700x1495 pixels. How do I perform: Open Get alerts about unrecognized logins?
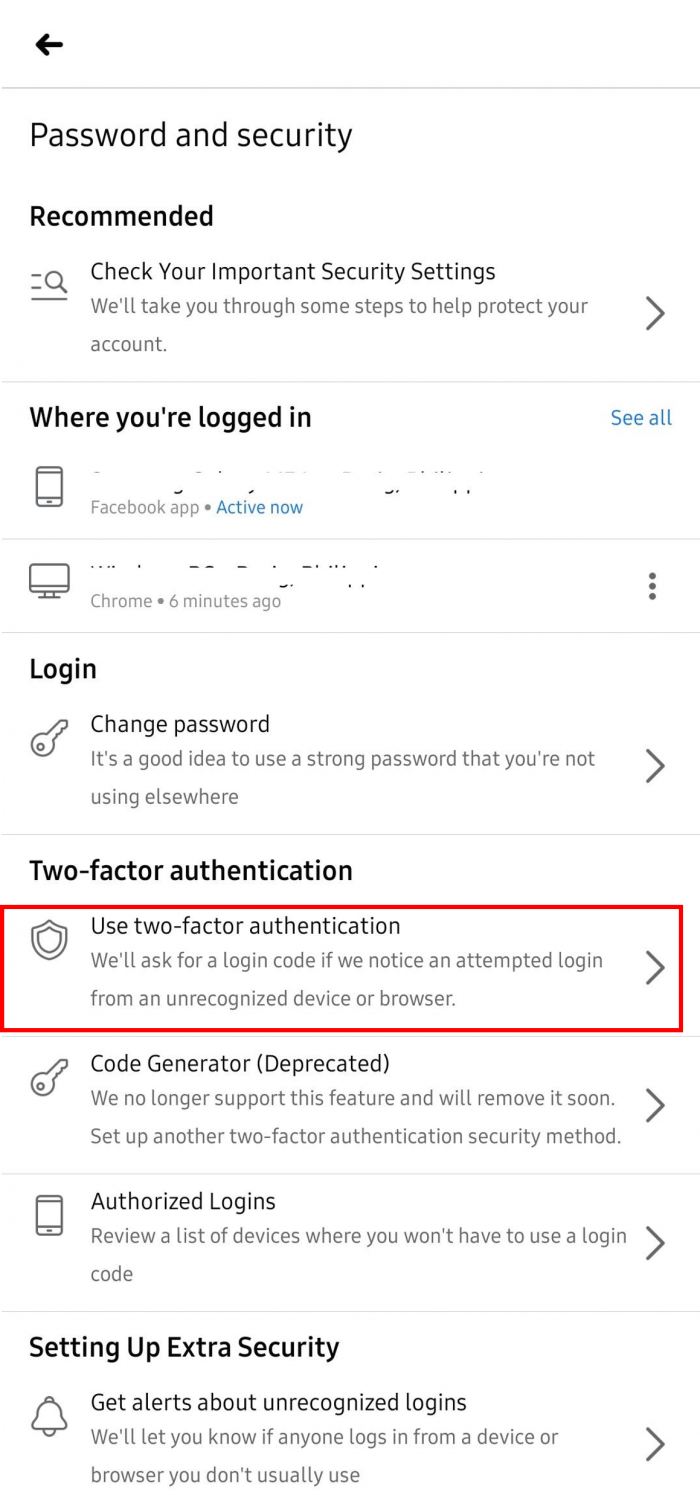pyautogui.click(x=279, y=1403)
